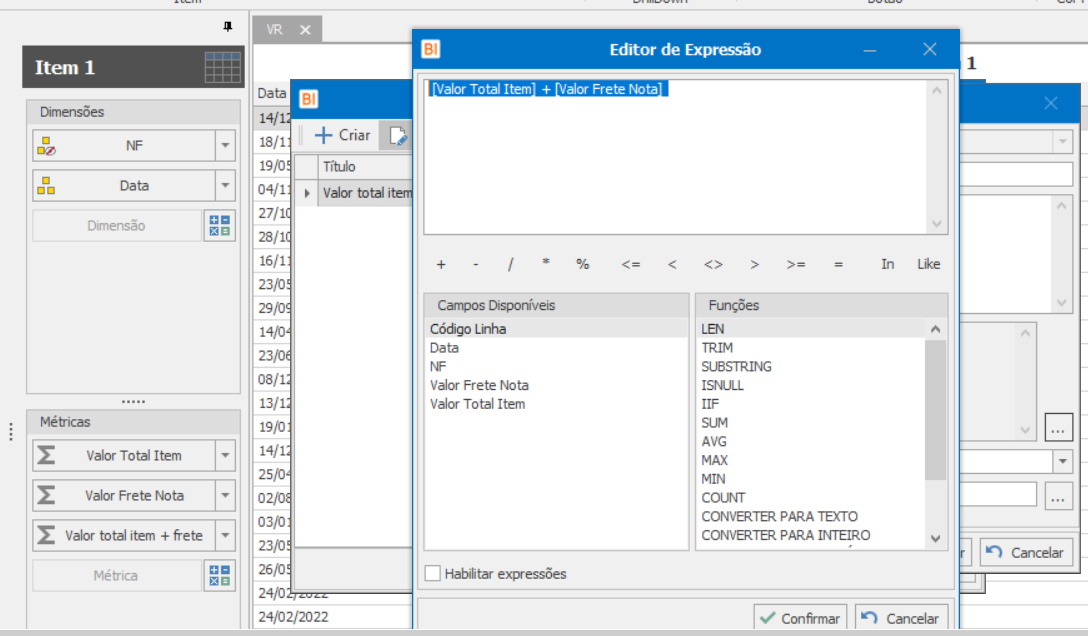Open NF dimension dropdown arrow

click(x=226, y=146)
